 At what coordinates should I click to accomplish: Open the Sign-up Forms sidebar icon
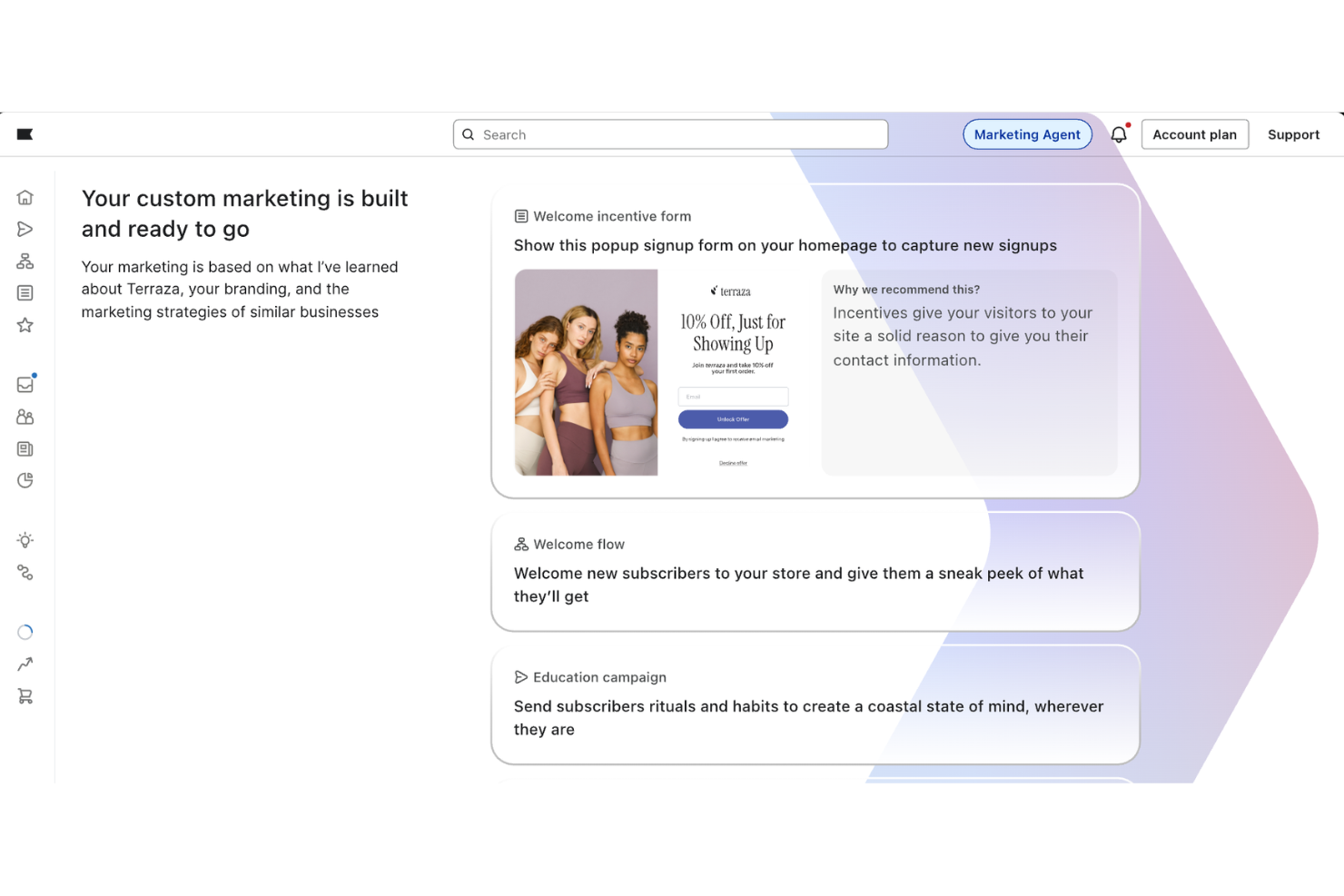coord(25,292)
